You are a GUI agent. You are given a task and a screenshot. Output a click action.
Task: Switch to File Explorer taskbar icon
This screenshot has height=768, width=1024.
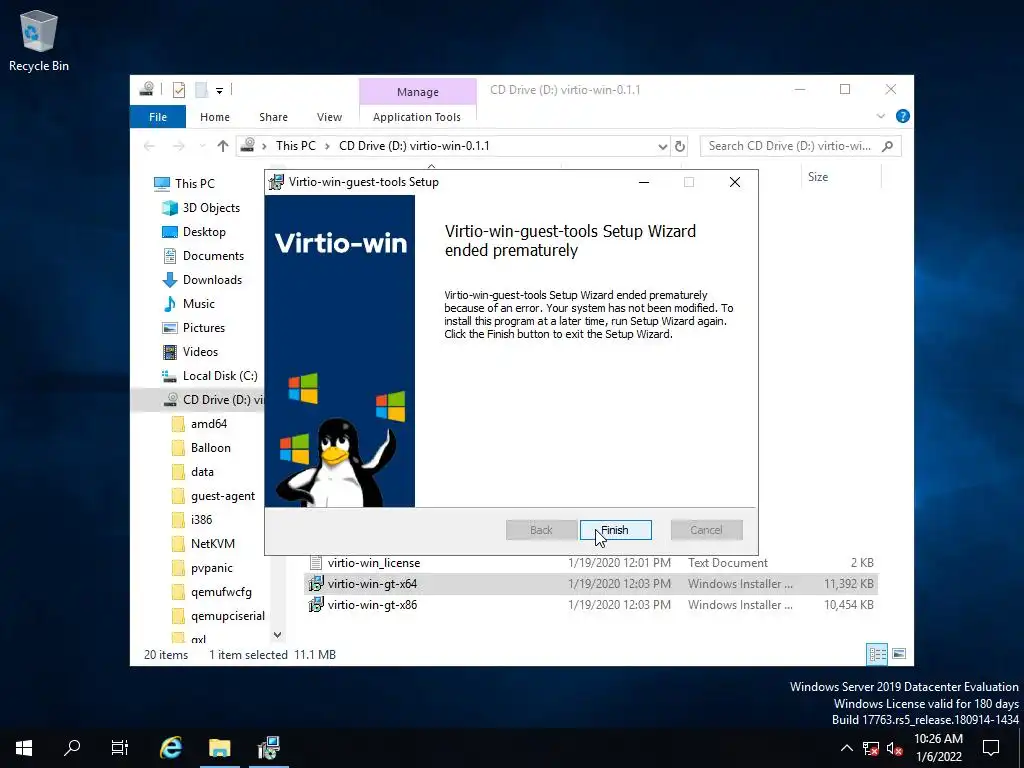[x=219, y=748]
